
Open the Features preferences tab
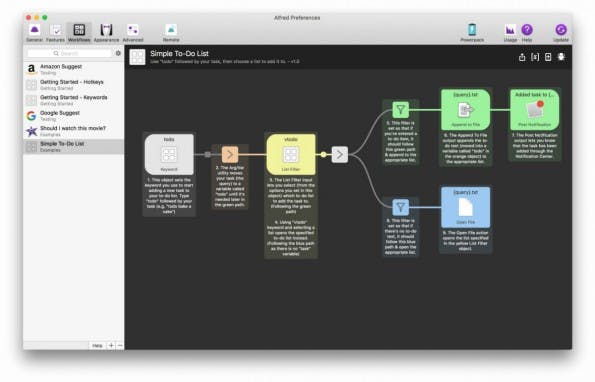point(55,33)
